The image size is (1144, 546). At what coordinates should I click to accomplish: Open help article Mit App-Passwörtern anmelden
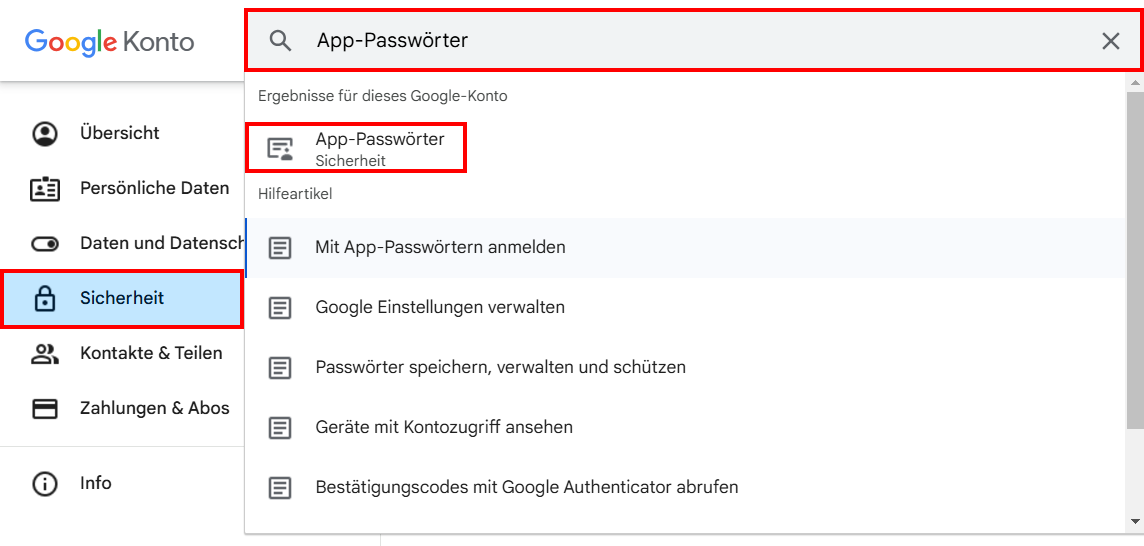440,247
